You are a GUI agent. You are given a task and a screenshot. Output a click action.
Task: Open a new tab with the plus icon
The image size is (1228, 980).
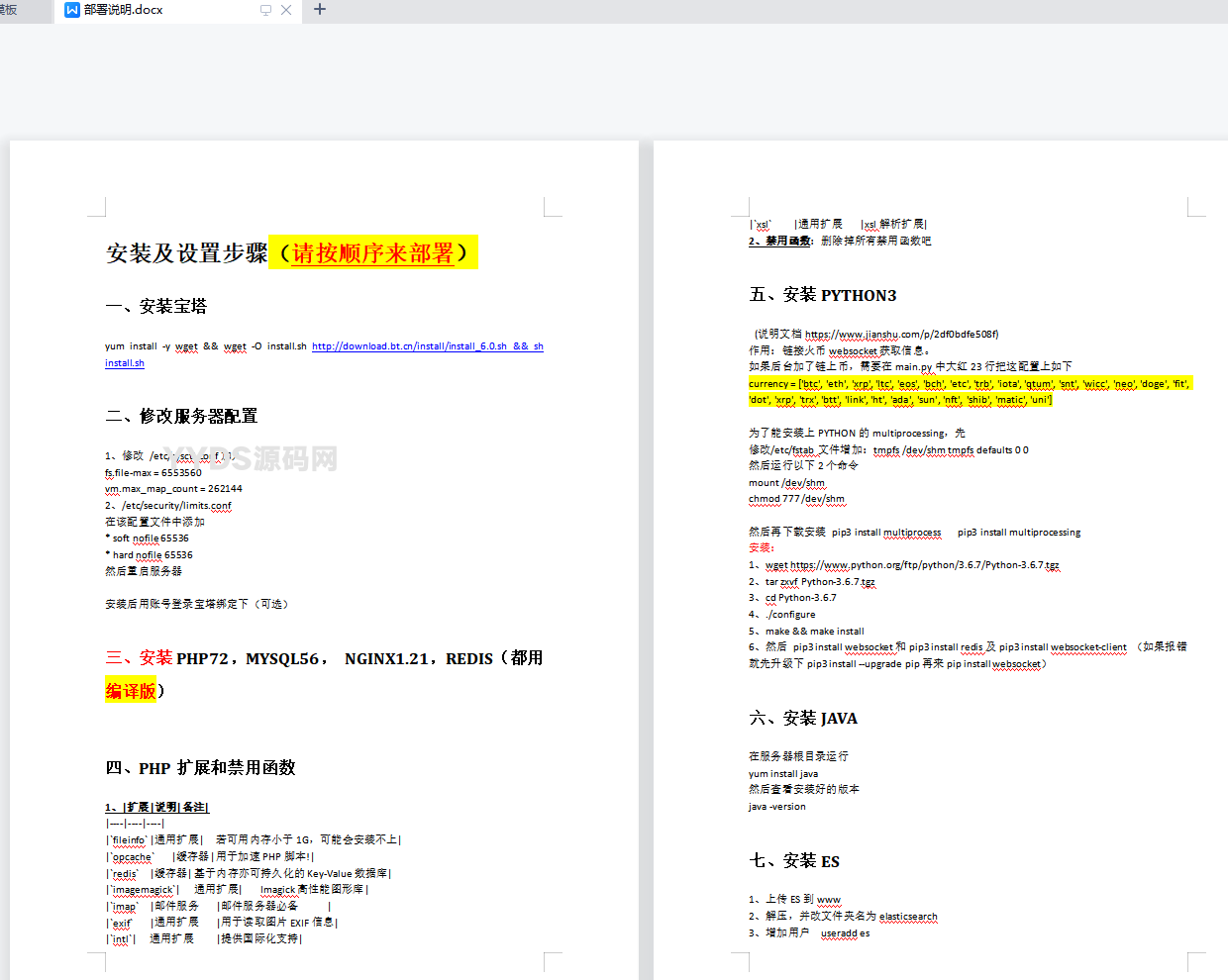(319, 10)
